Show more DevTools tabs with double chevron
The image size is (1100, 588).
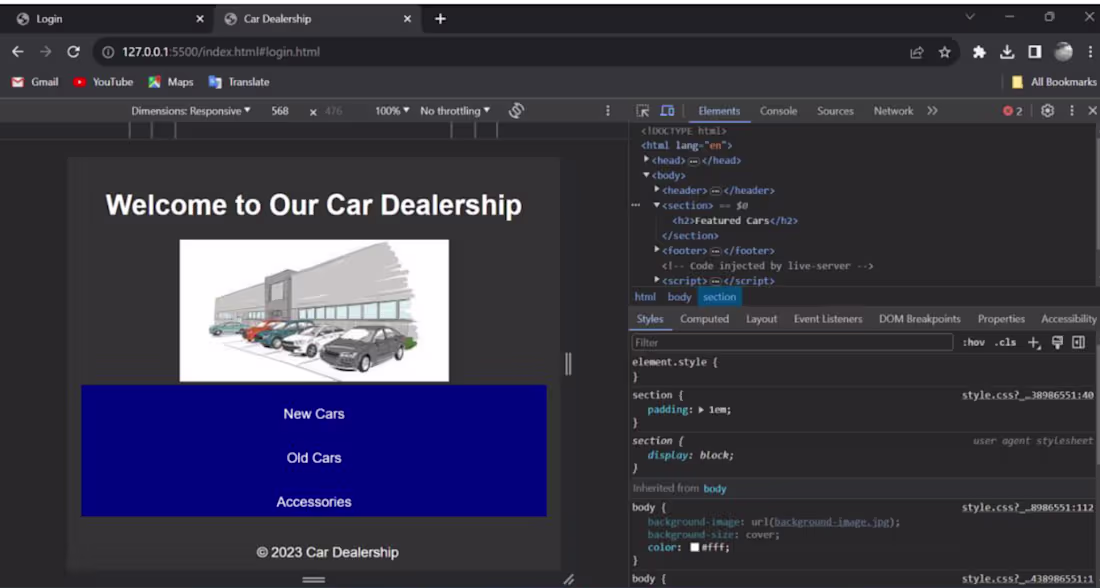click(932, 111)
